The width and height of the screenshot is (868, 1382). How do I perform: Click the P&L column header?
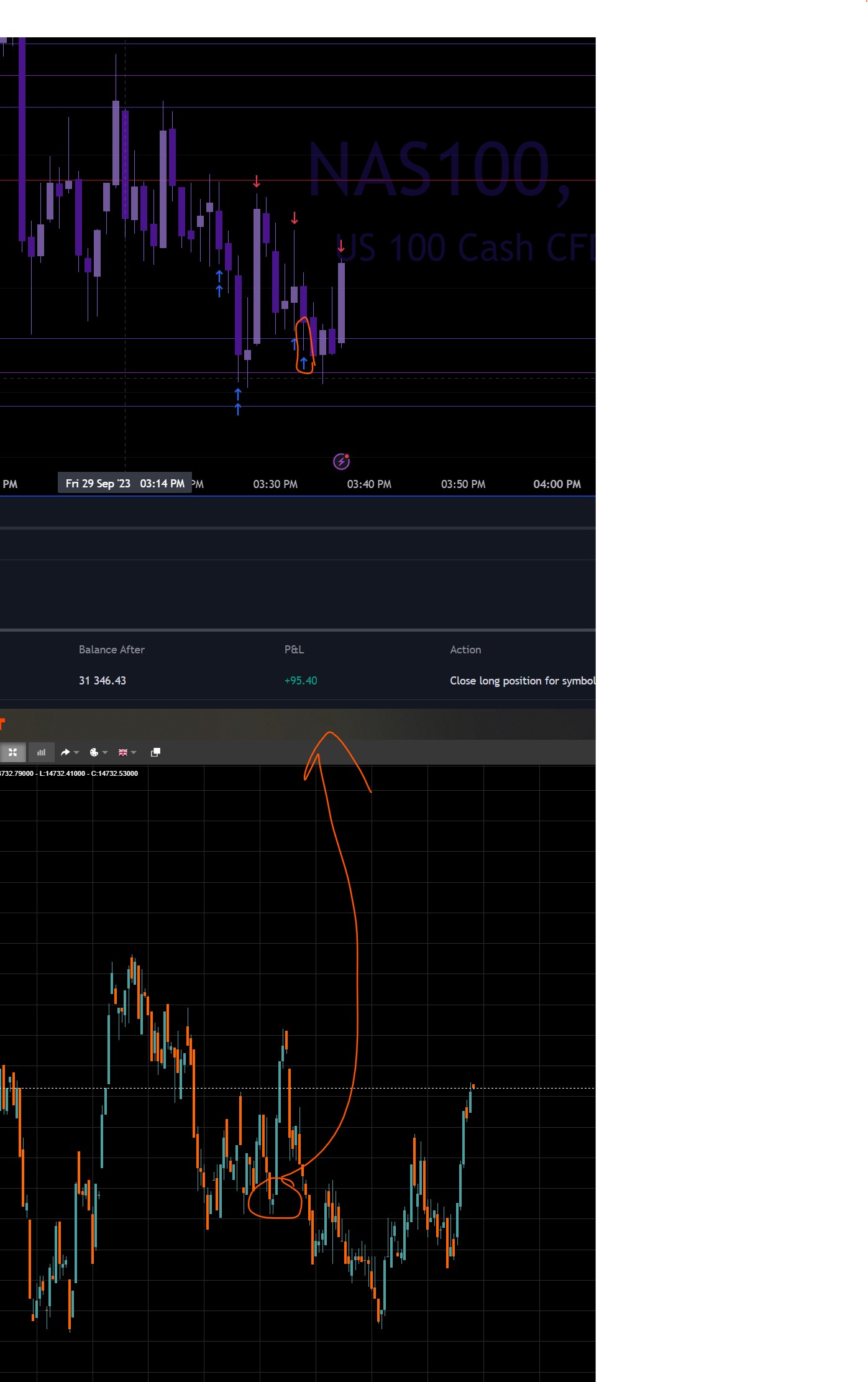coord(294,650)
